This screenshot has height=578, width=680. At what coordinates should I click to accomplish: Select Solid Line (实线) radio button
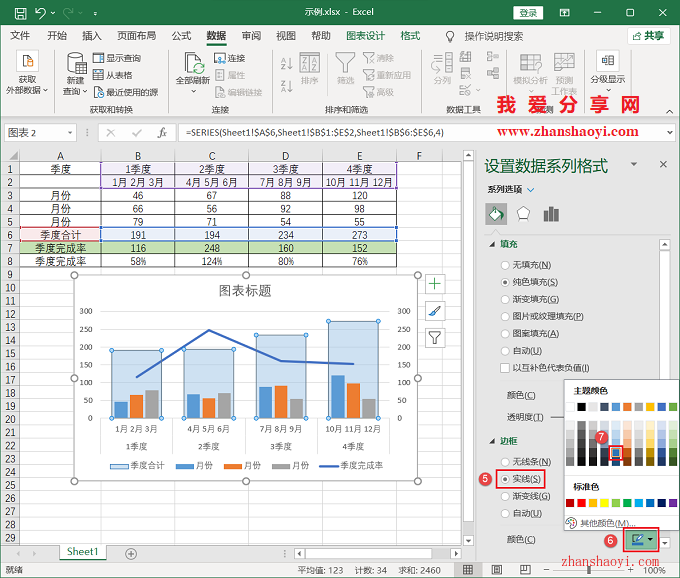(x=505, y=479)
